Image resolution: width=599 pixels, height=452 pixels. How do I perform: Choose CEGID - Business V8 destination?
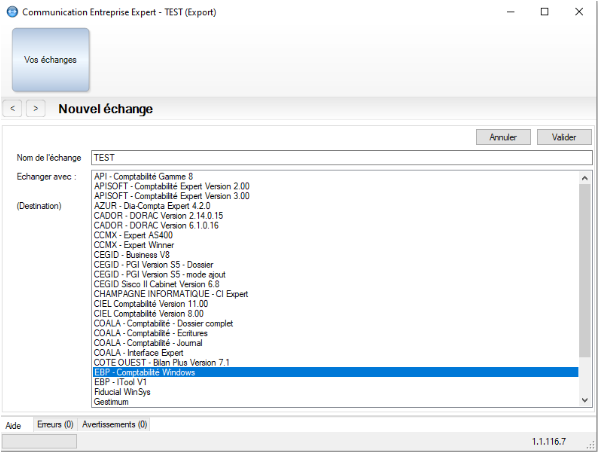[x=335, y=255]
